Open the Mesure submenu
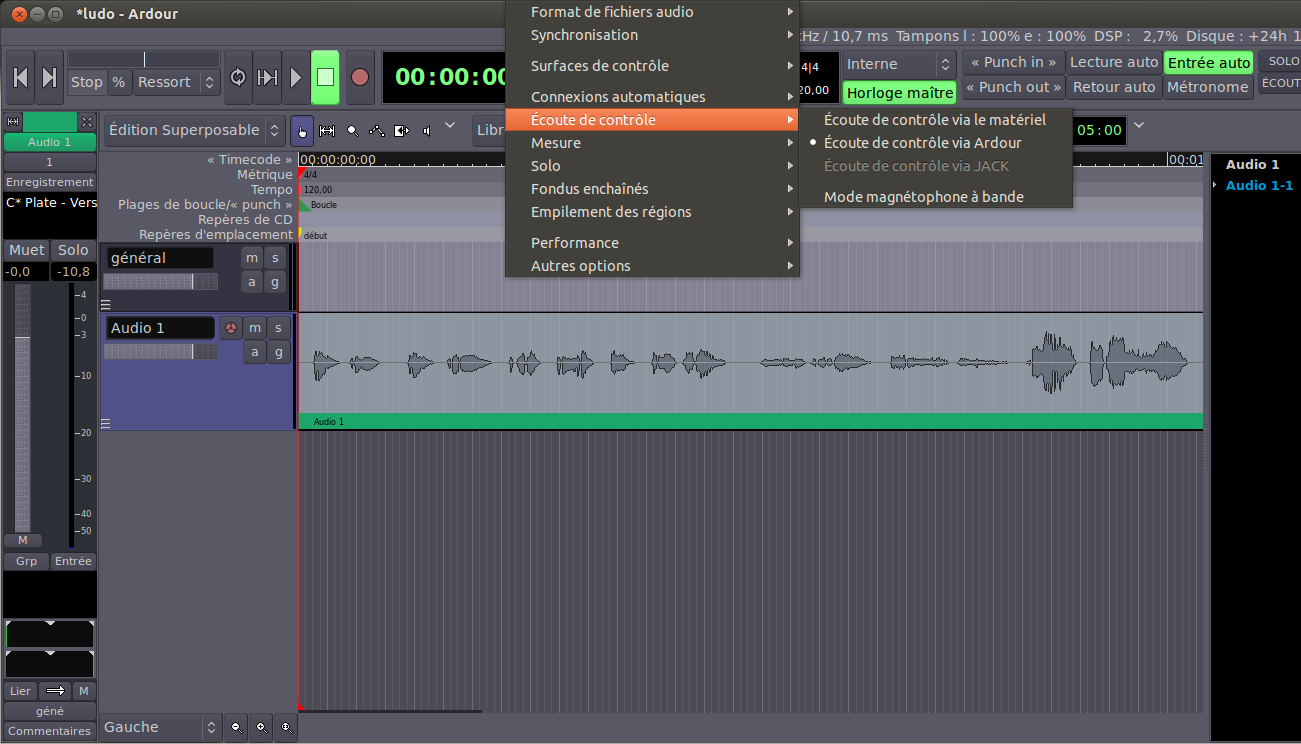Screen dimensions: 1301x744 point(652,143)
